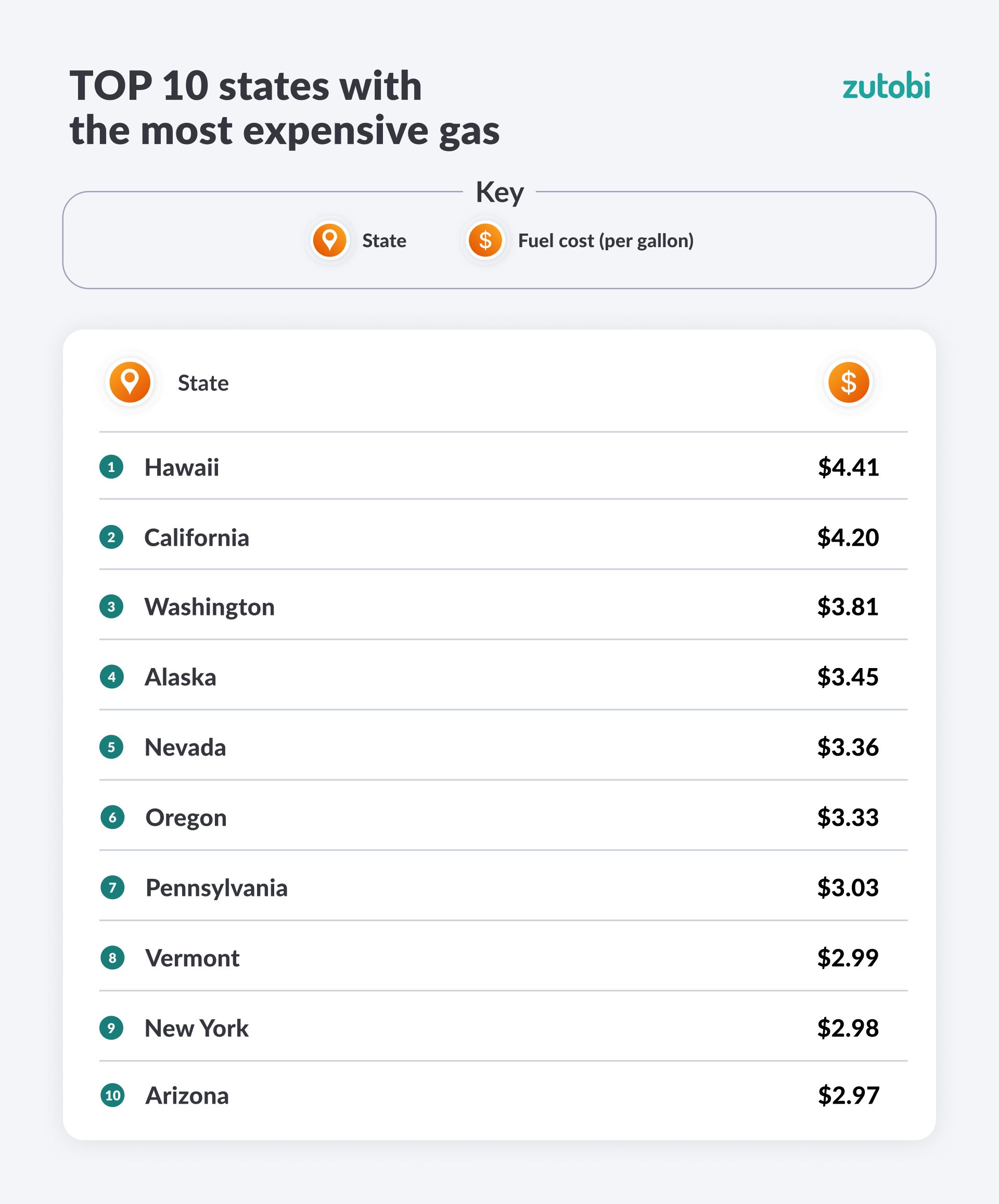Click the rank 5 badge beside Nevada
999x1204 pixels.
(111, 747)
